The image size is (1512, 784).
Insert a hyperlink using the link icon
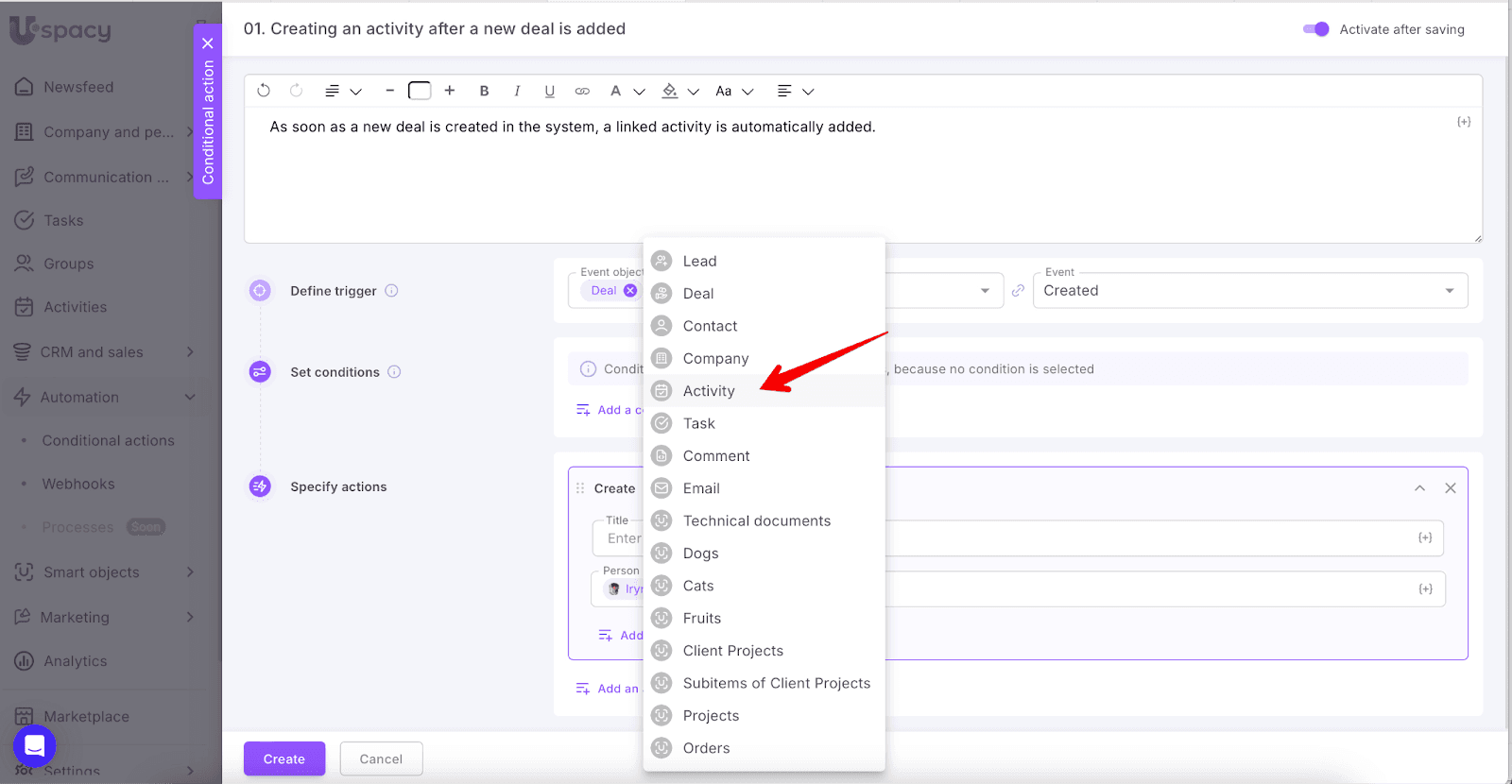582,91
